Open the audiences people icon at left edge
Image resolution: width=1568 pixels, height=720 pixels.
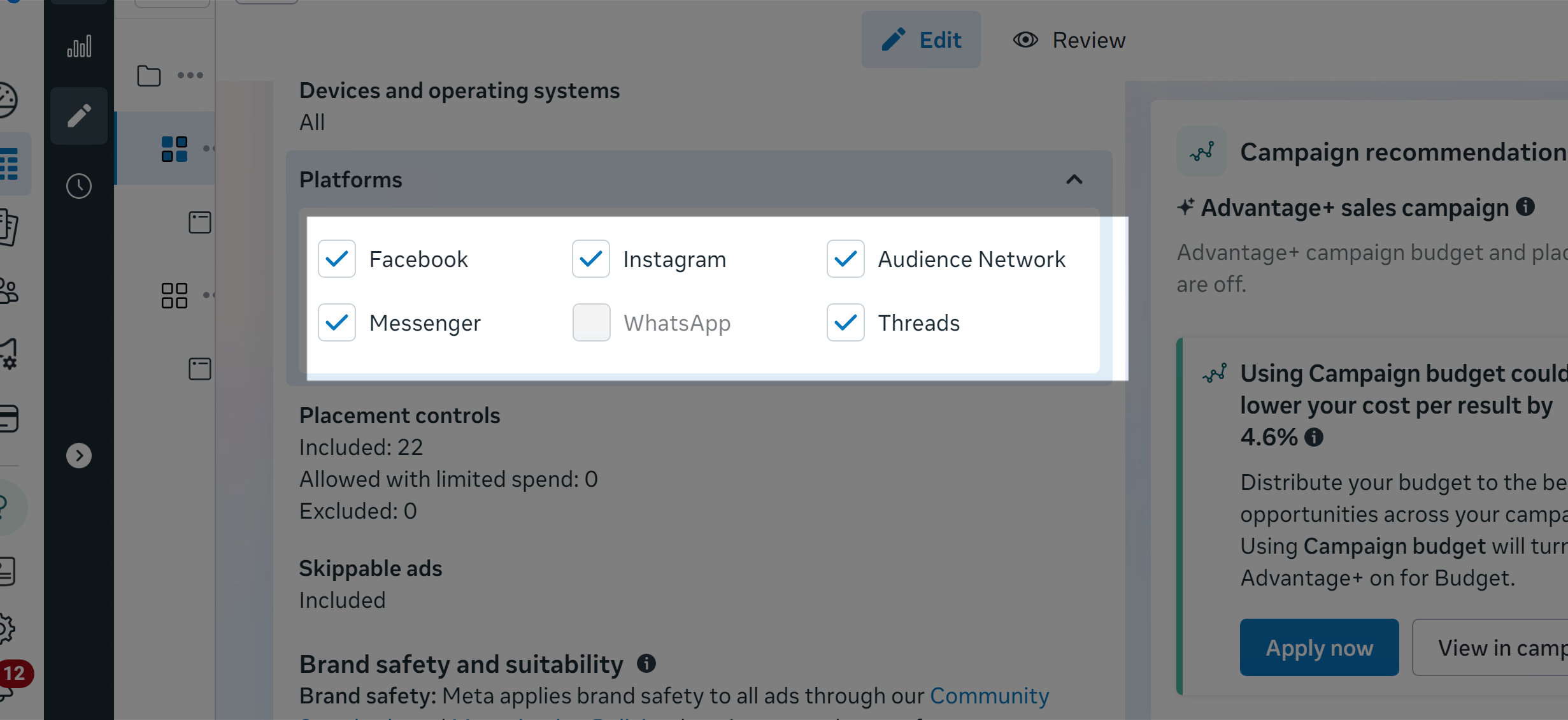(9, 291)
